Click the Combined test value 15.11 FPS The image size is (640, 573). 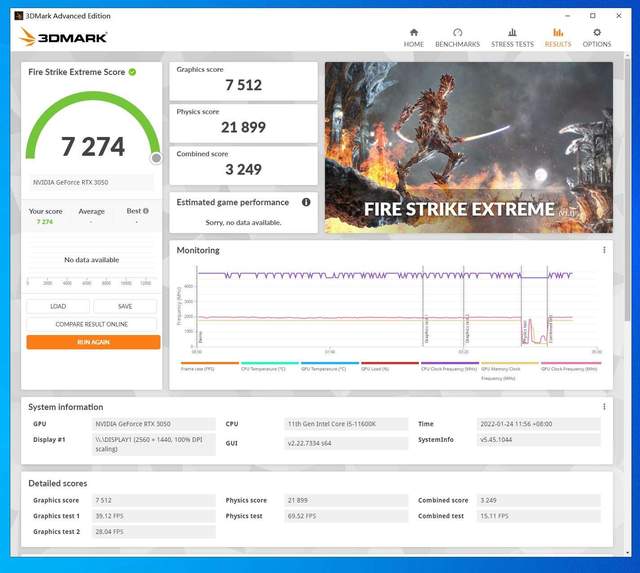pos(538,516)
